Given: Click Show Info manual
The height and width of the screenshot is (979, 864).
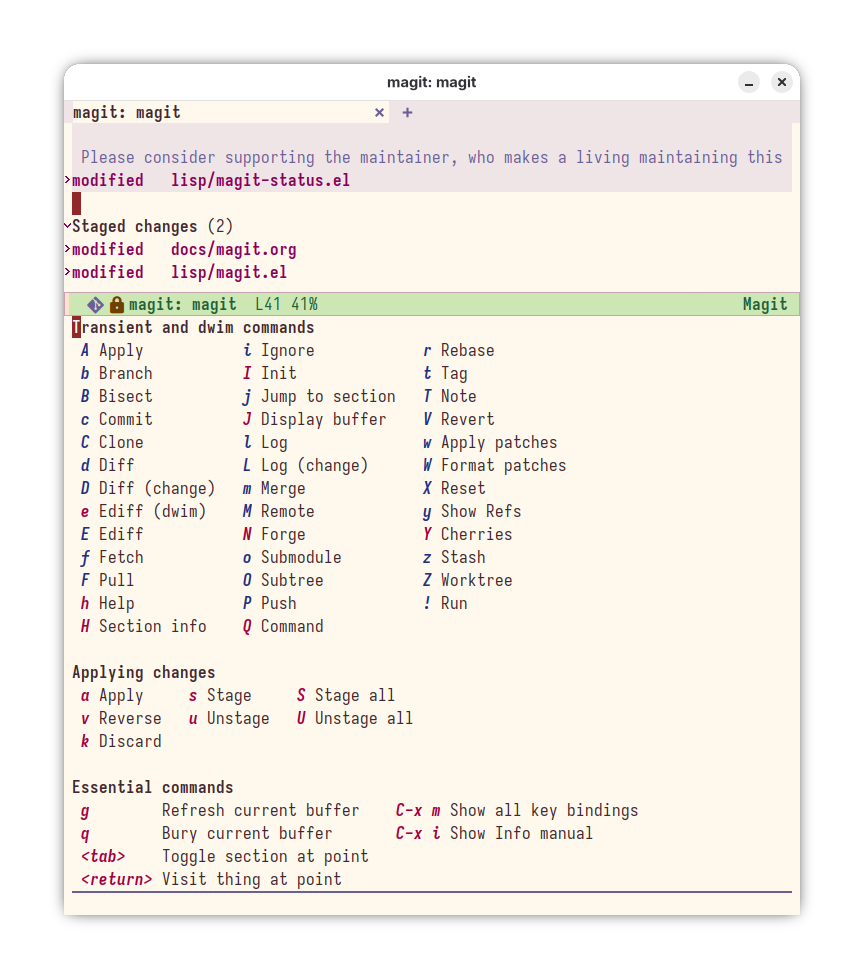Looking at the screenshot, I should 494,834.
